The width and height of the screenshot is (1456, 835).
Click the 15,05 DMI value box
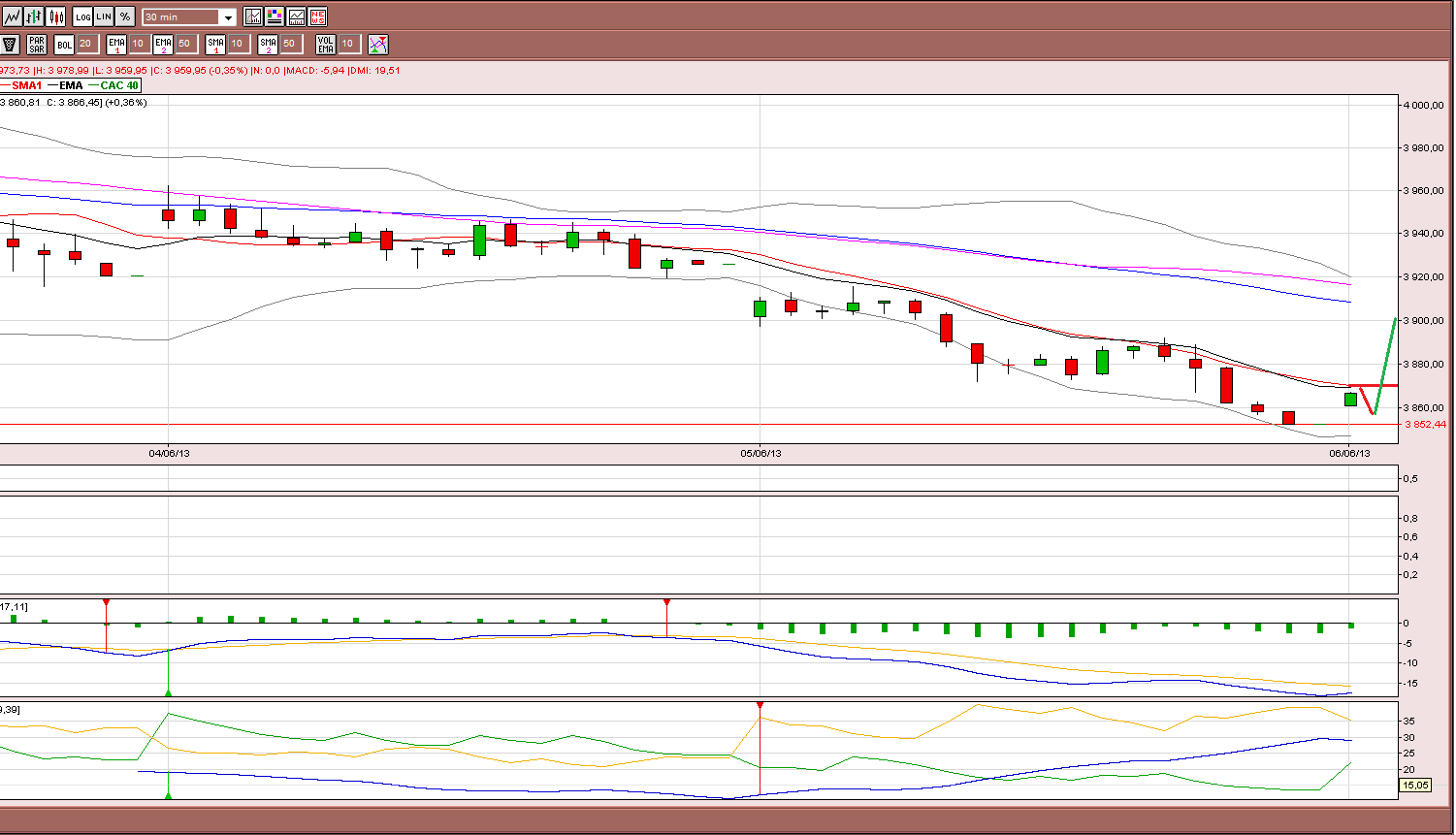[x=1414, y=786]
